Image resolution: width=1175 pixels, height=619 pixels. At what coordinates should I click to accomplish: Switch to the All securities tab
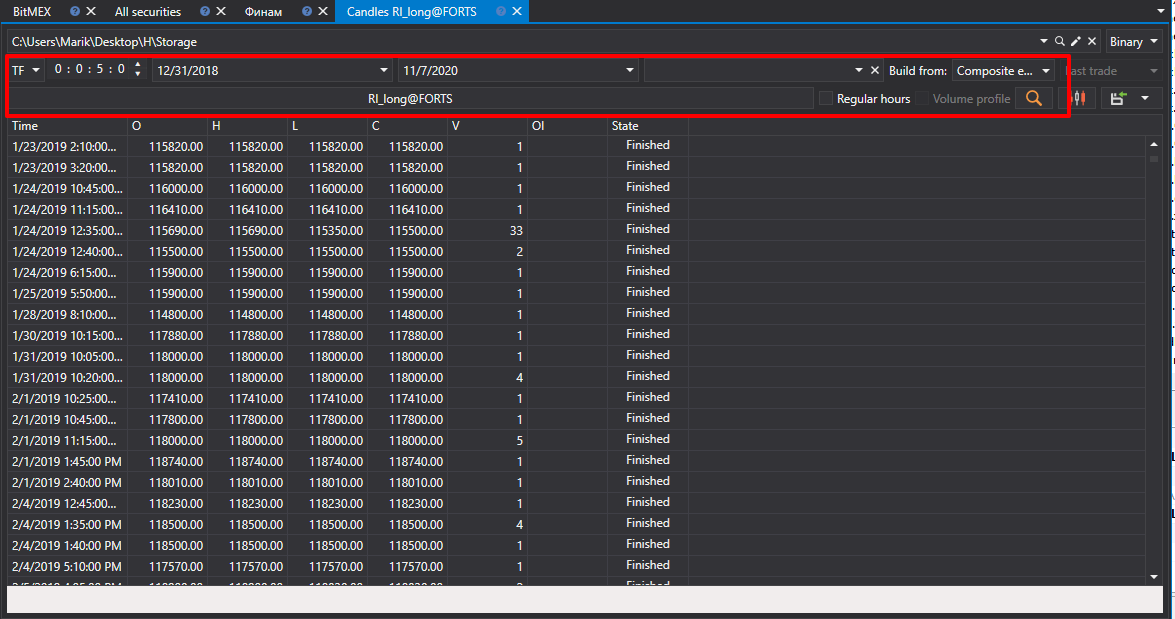(x=148, y=11)
